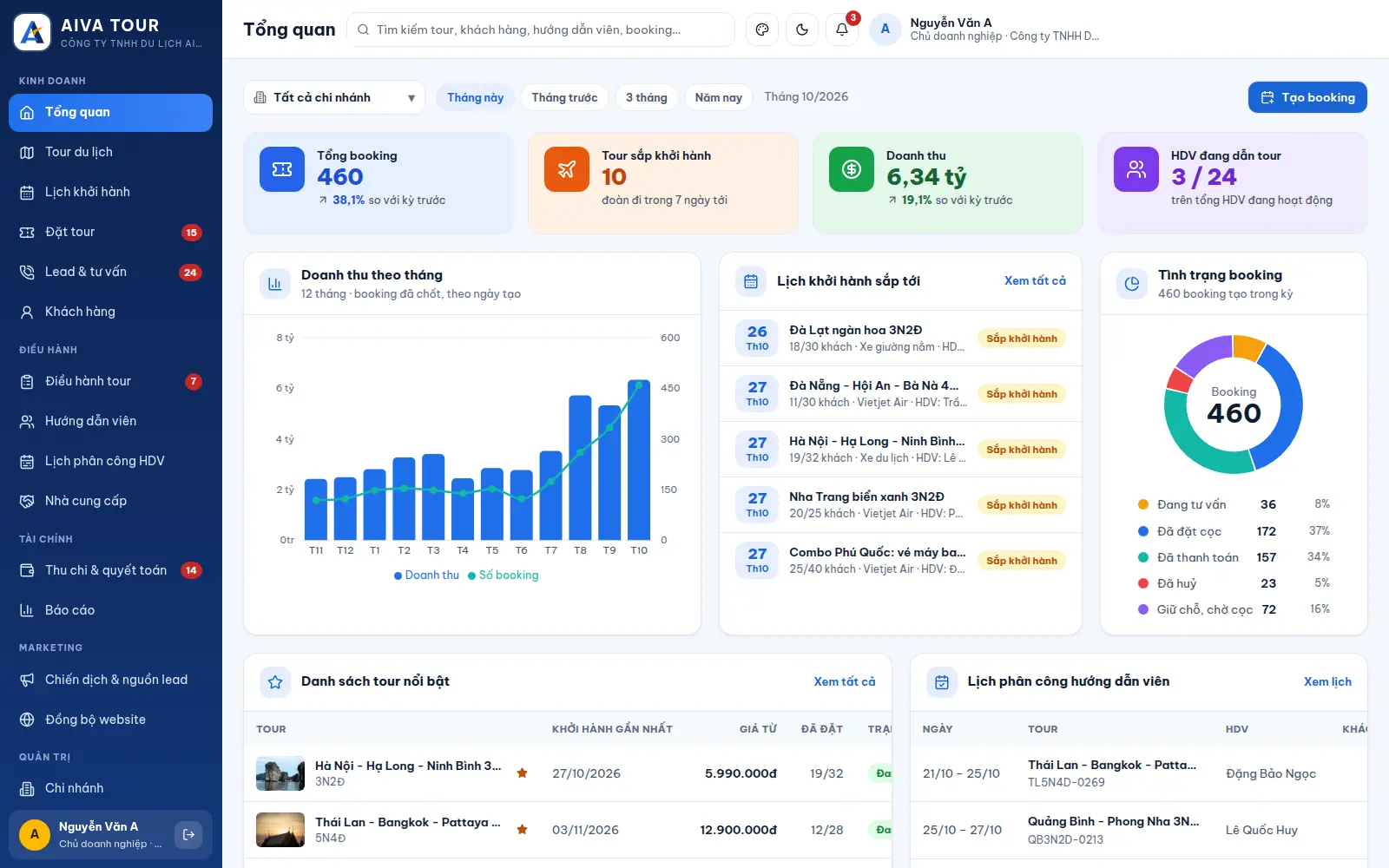Open Thái Lan - Bangkok tour thumbnail
The width and height of the screenshot is (1389, 868).
[280, 830]
